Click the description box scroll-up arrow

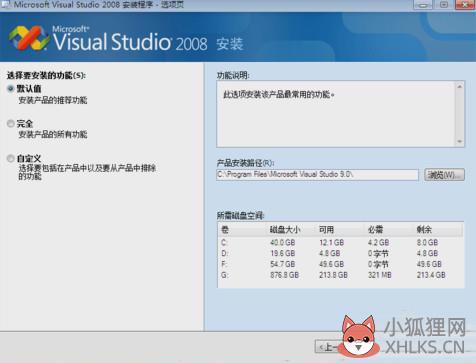click(x=460, y=87)
